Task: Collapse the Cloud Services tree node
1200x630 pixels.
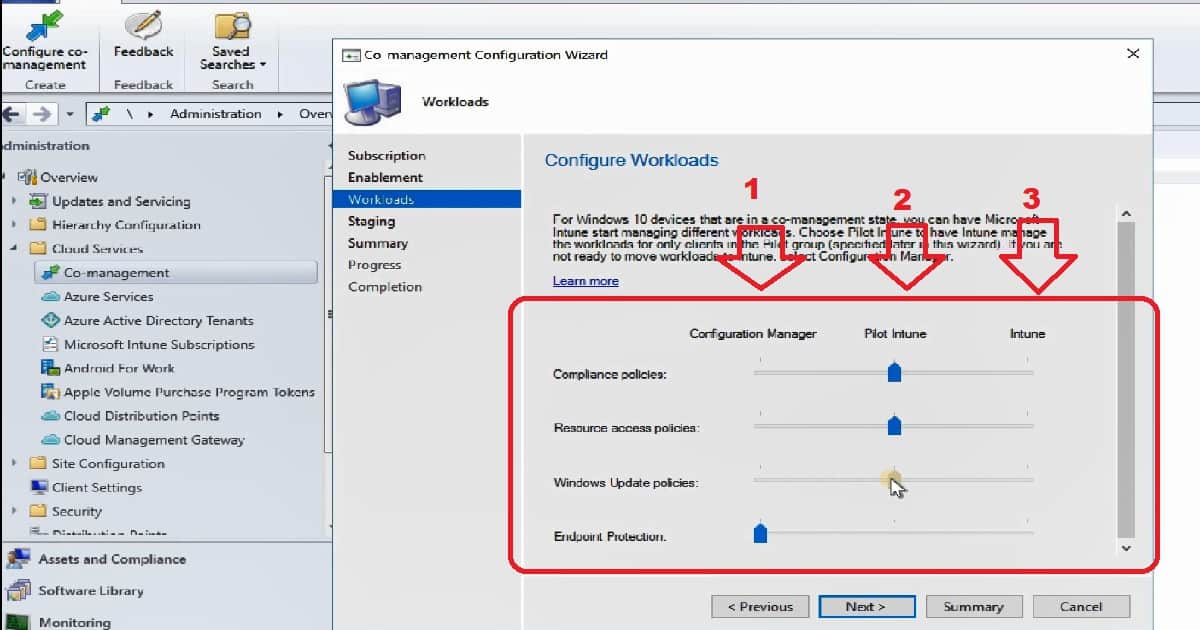Action: 14,249
